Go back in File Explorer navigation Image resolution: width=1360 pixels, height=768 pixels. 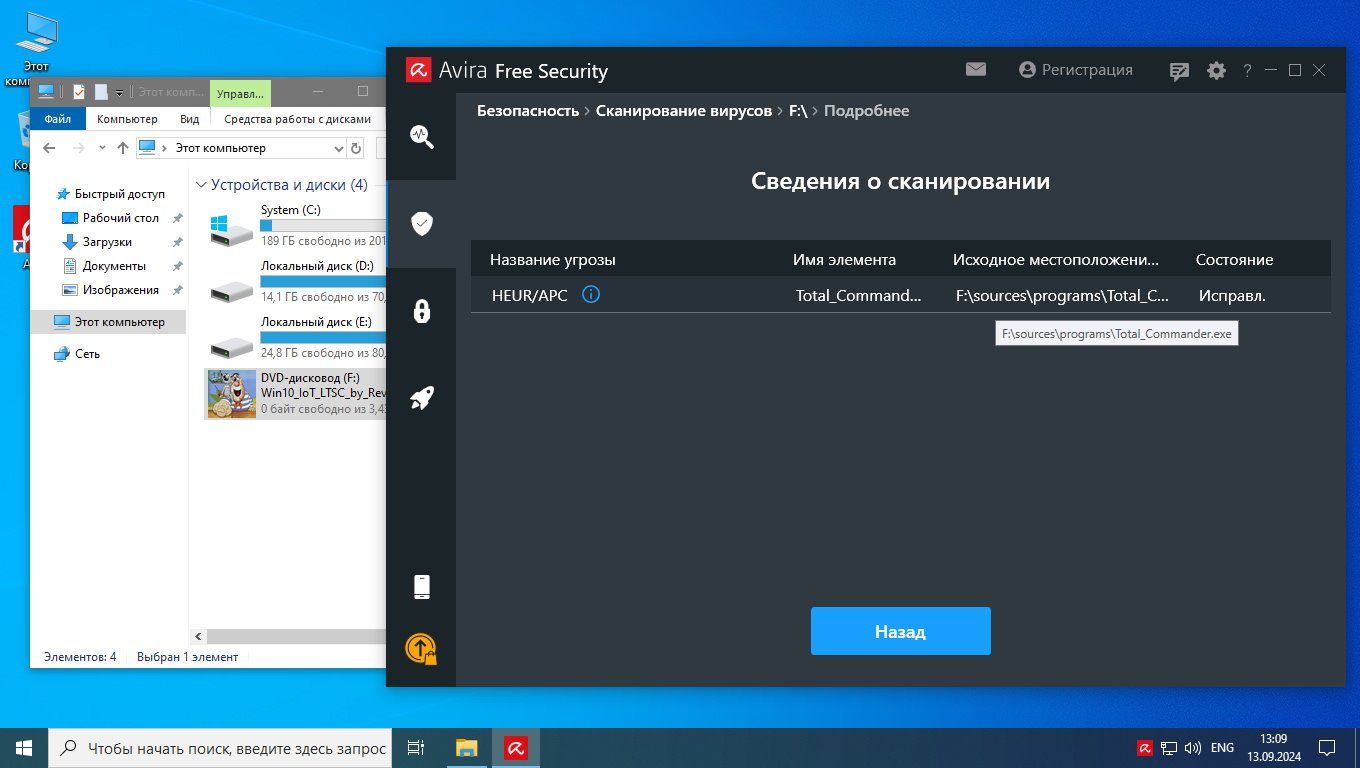point(48,148)
